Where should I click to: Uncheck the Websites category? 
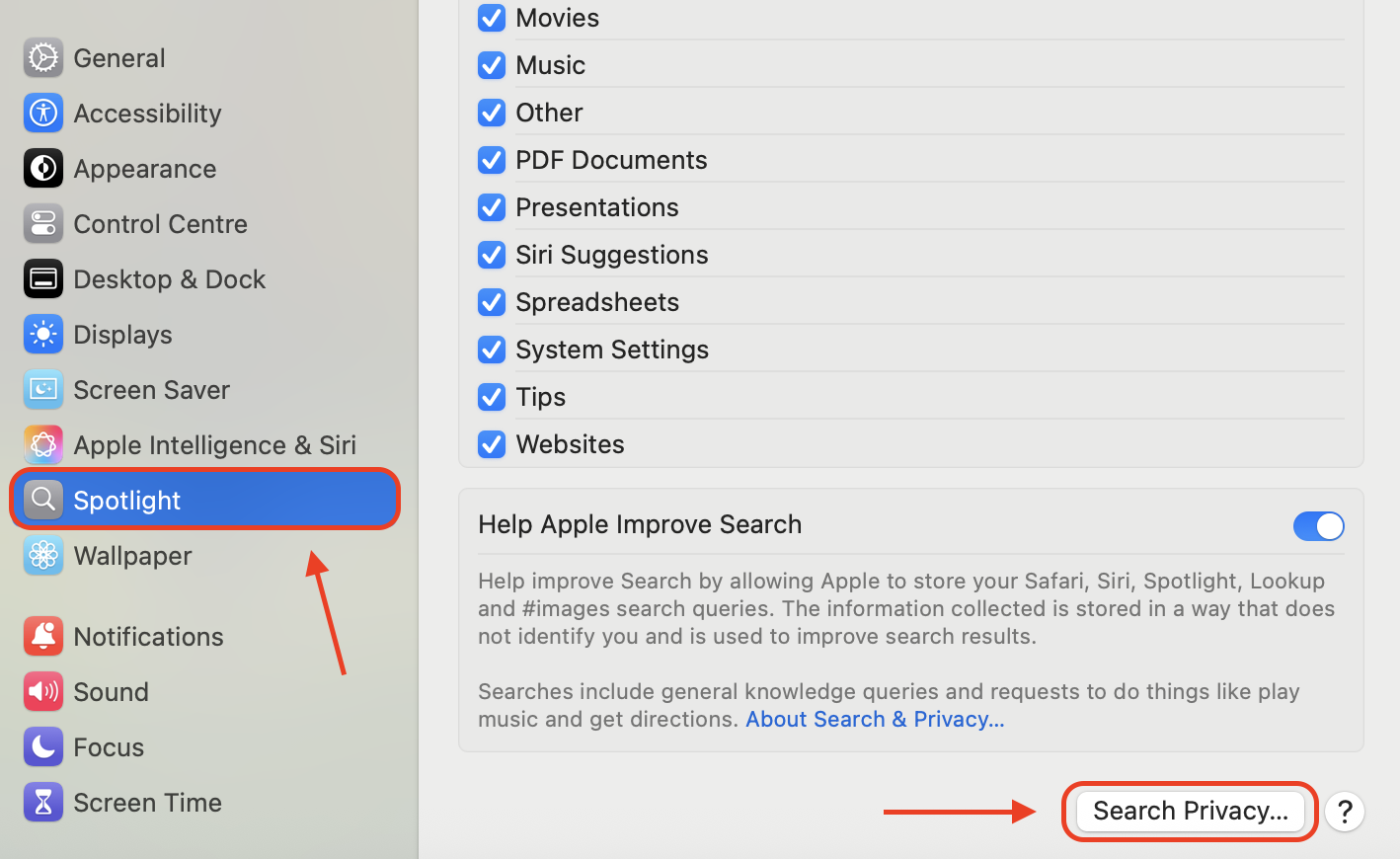[491, 444]
